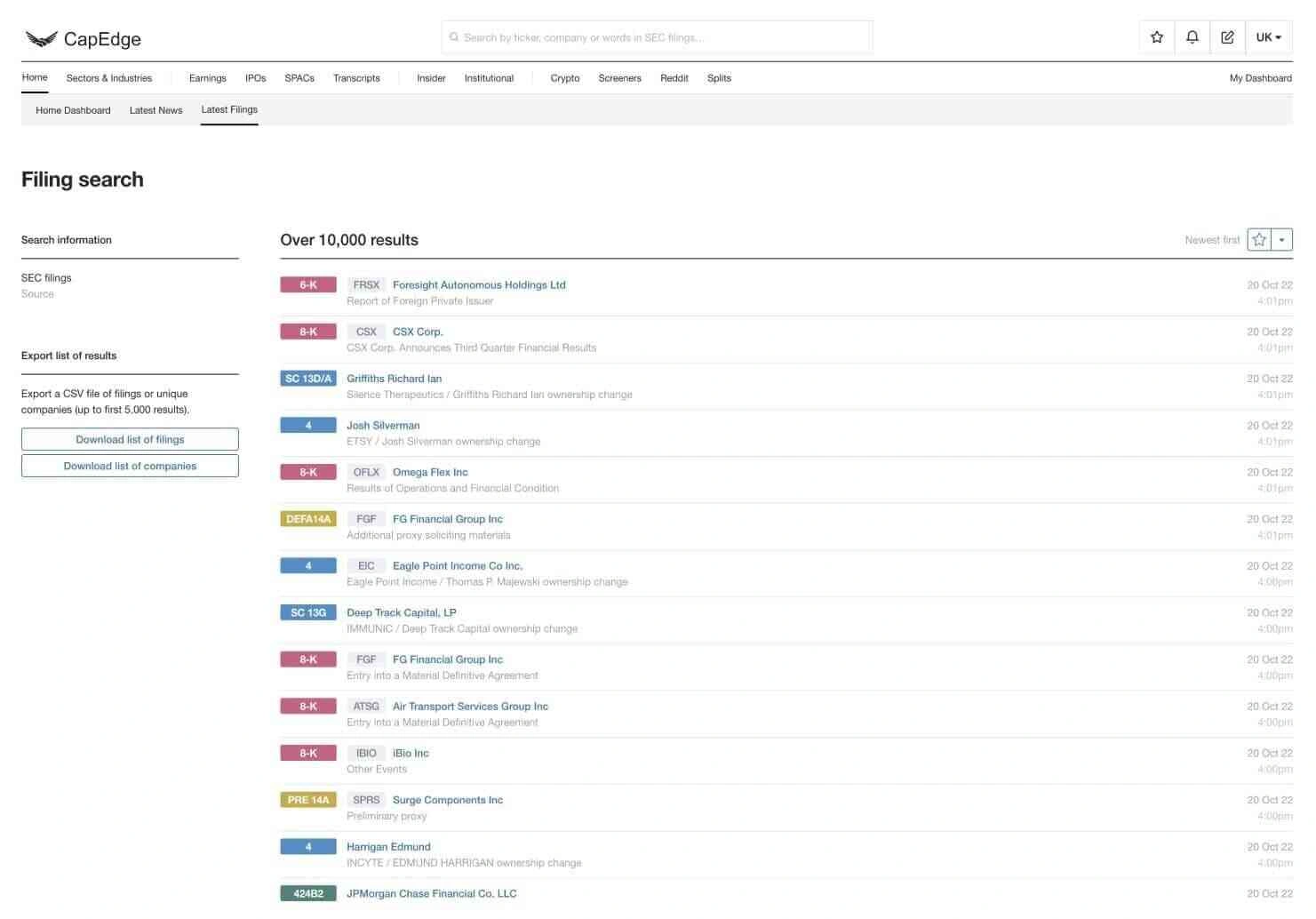Go to the Screeners menu item
The width and height of the screenshot is (1316, 919).
619,78
